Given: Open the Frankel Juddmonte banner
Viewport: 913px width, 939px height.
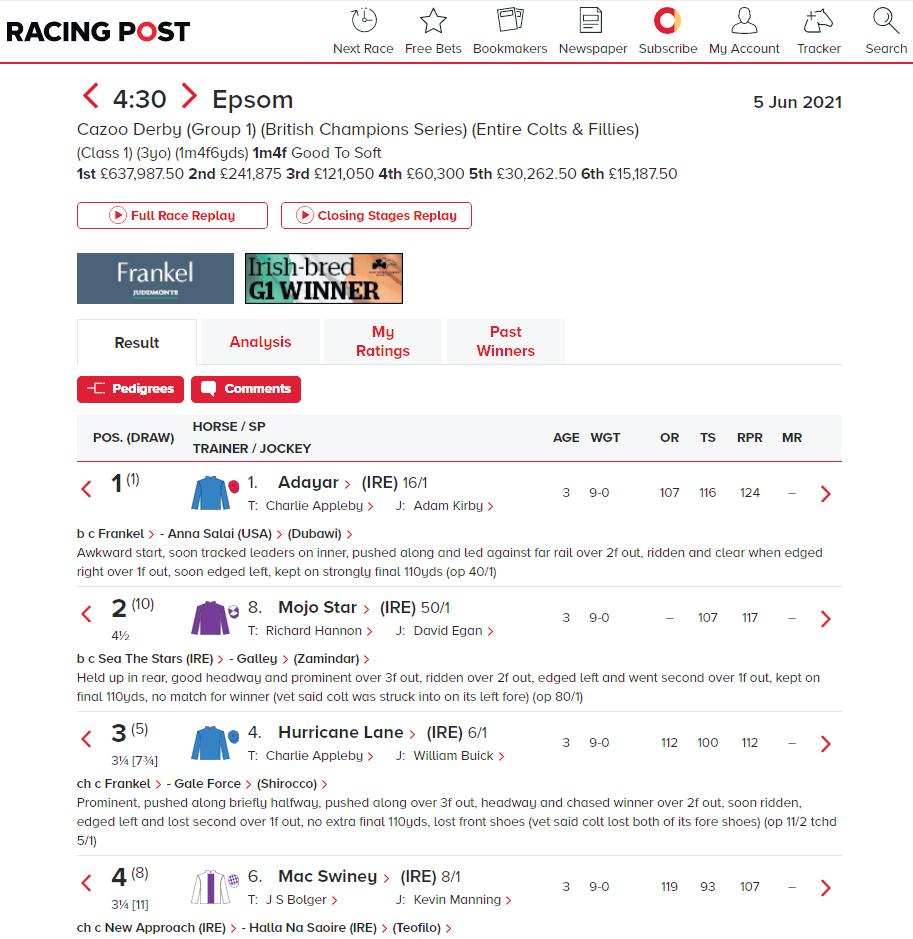Looking at the screenshot, I should (x=156, y=278).
